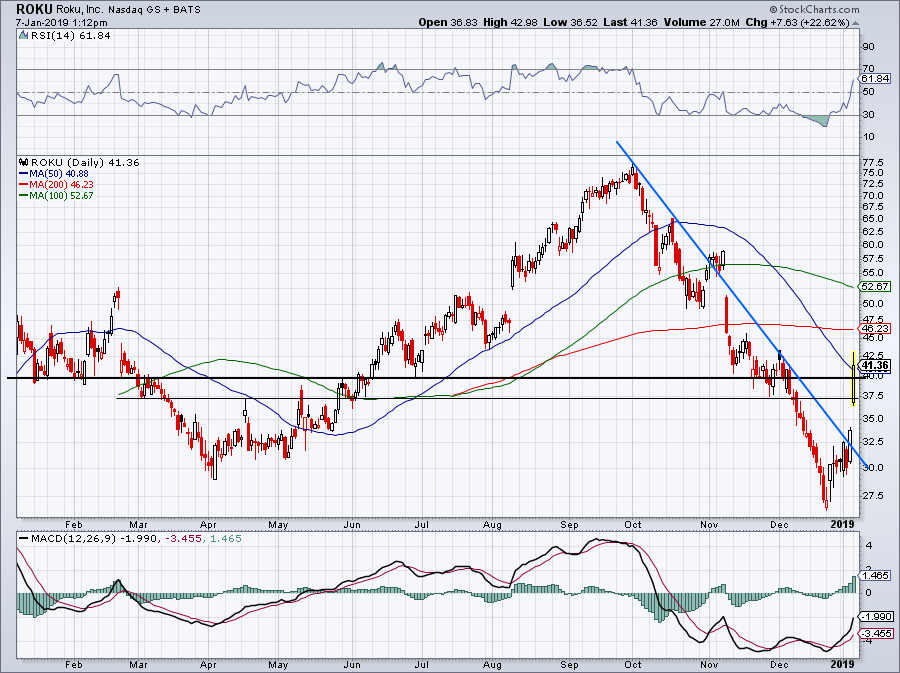Click the 70 overbought level on RSI axis
Image resolution: width=900 pixels, height=673 pixels.
point(868,69)
